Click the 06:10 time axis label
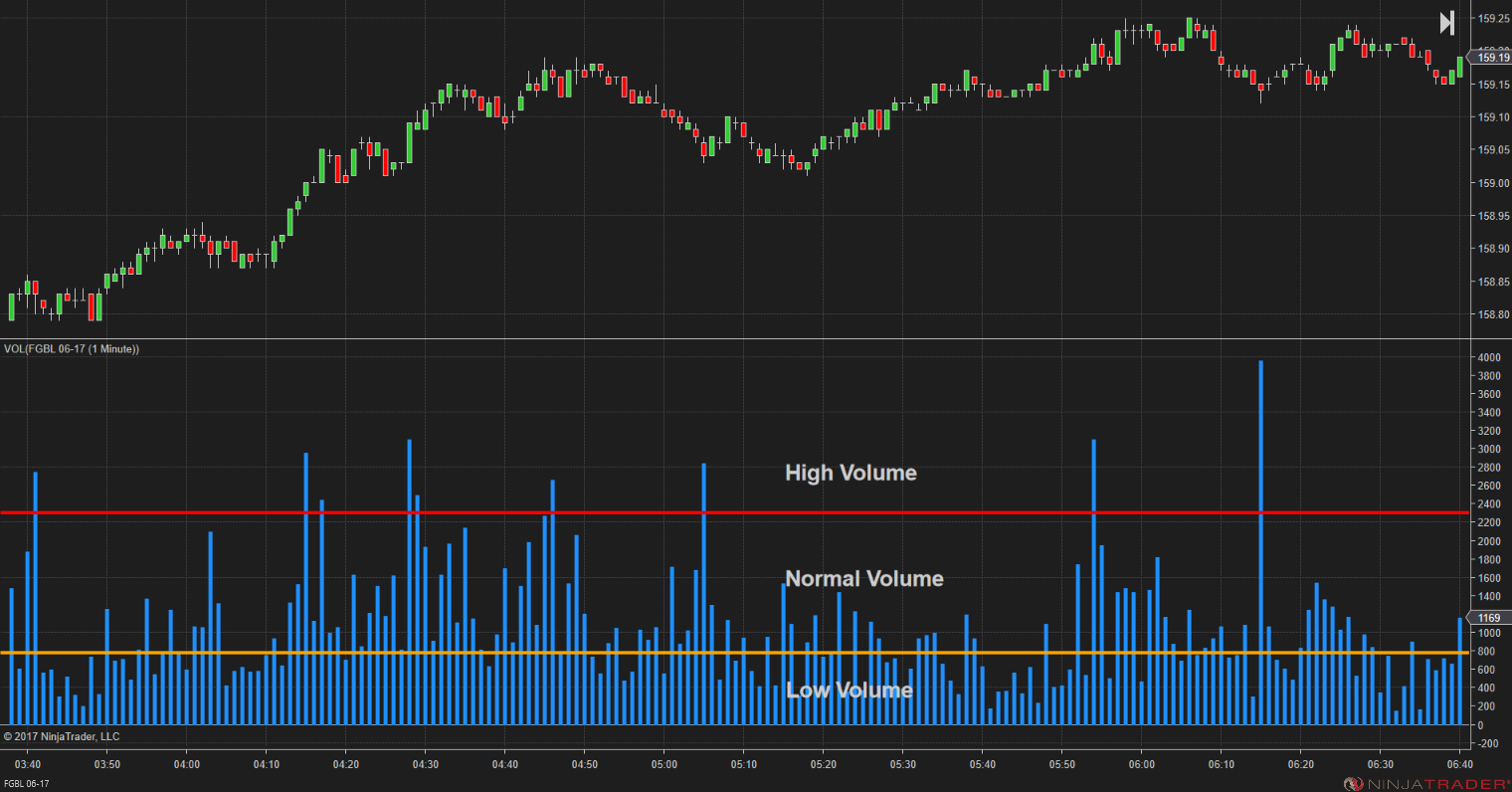The image size is (1512, 792). pos(1221,765)
